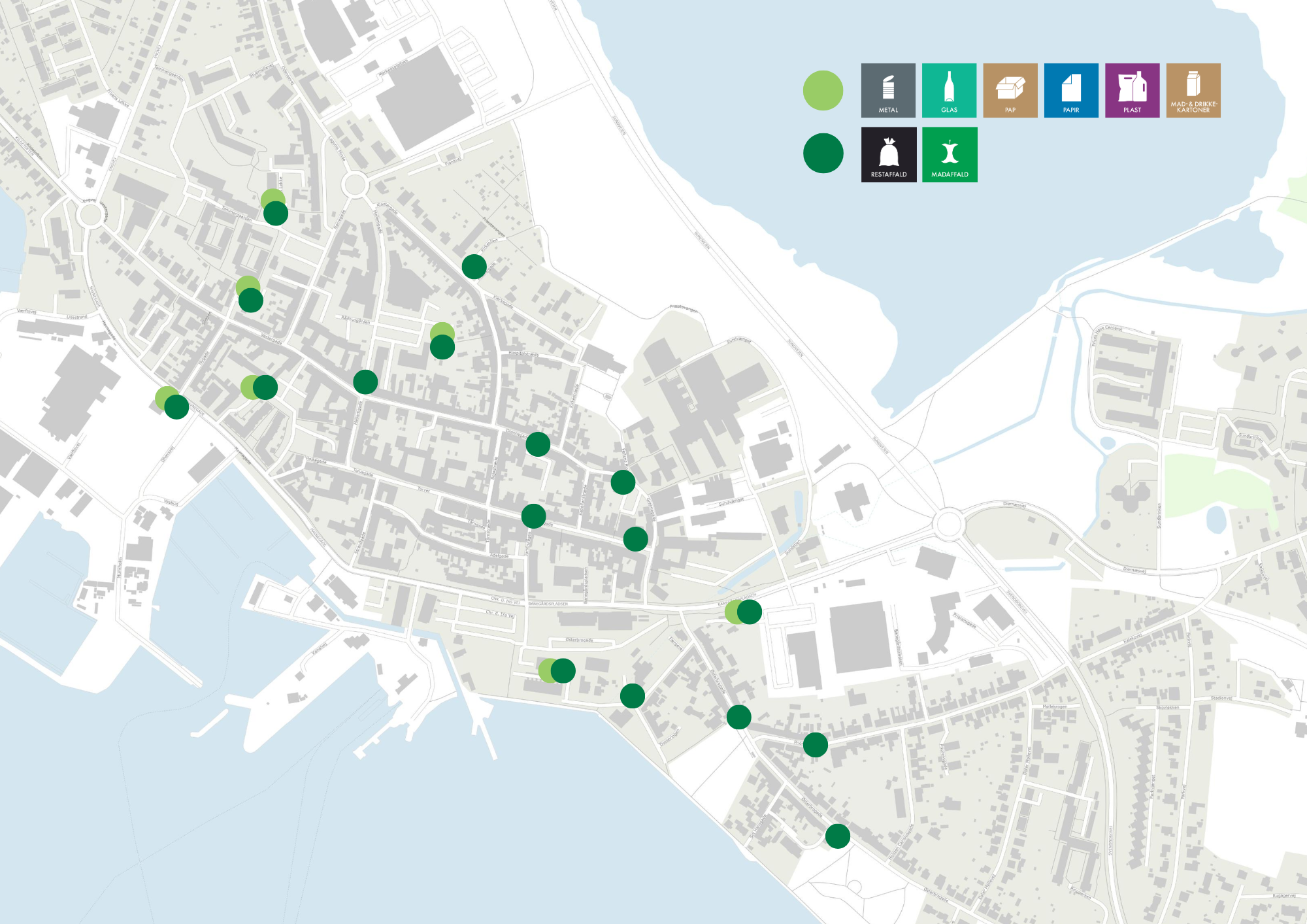Select dark green marker on Tømmergaarden

coord(276,213)
